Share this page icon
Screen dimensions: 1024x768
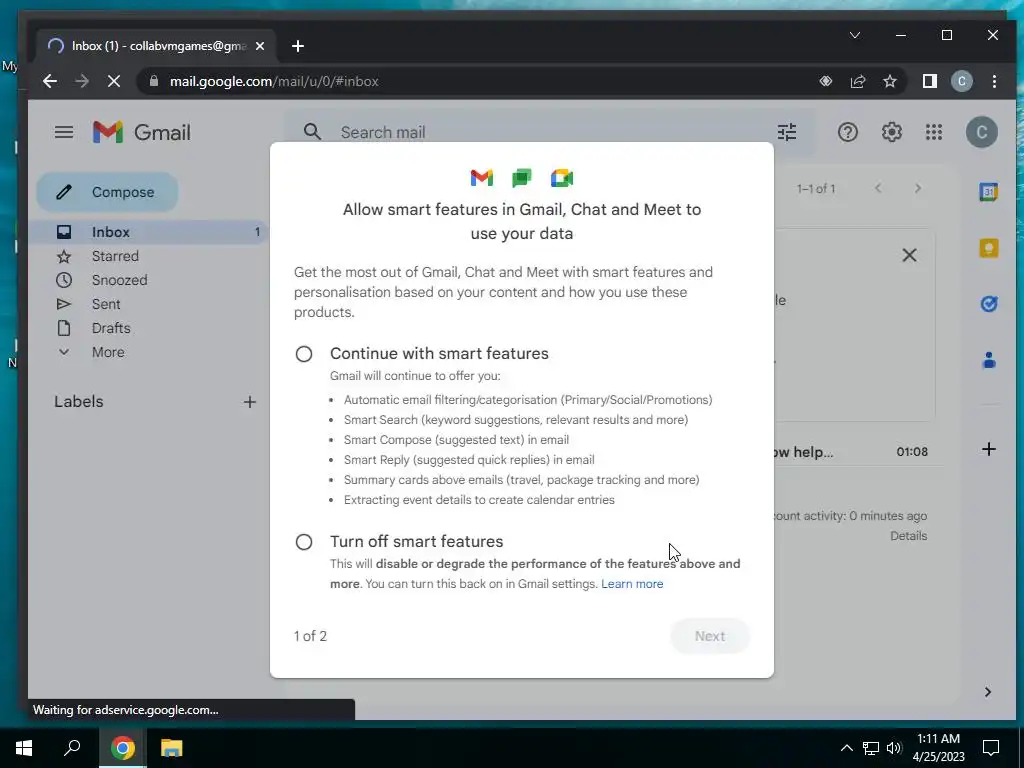[857, 81]
